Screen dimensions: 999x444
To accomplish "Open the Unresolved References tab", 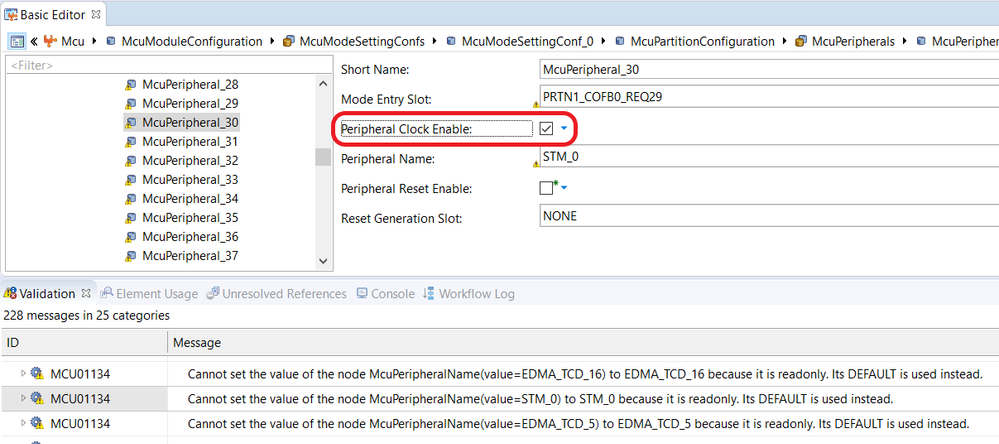I will click(283, 294).
